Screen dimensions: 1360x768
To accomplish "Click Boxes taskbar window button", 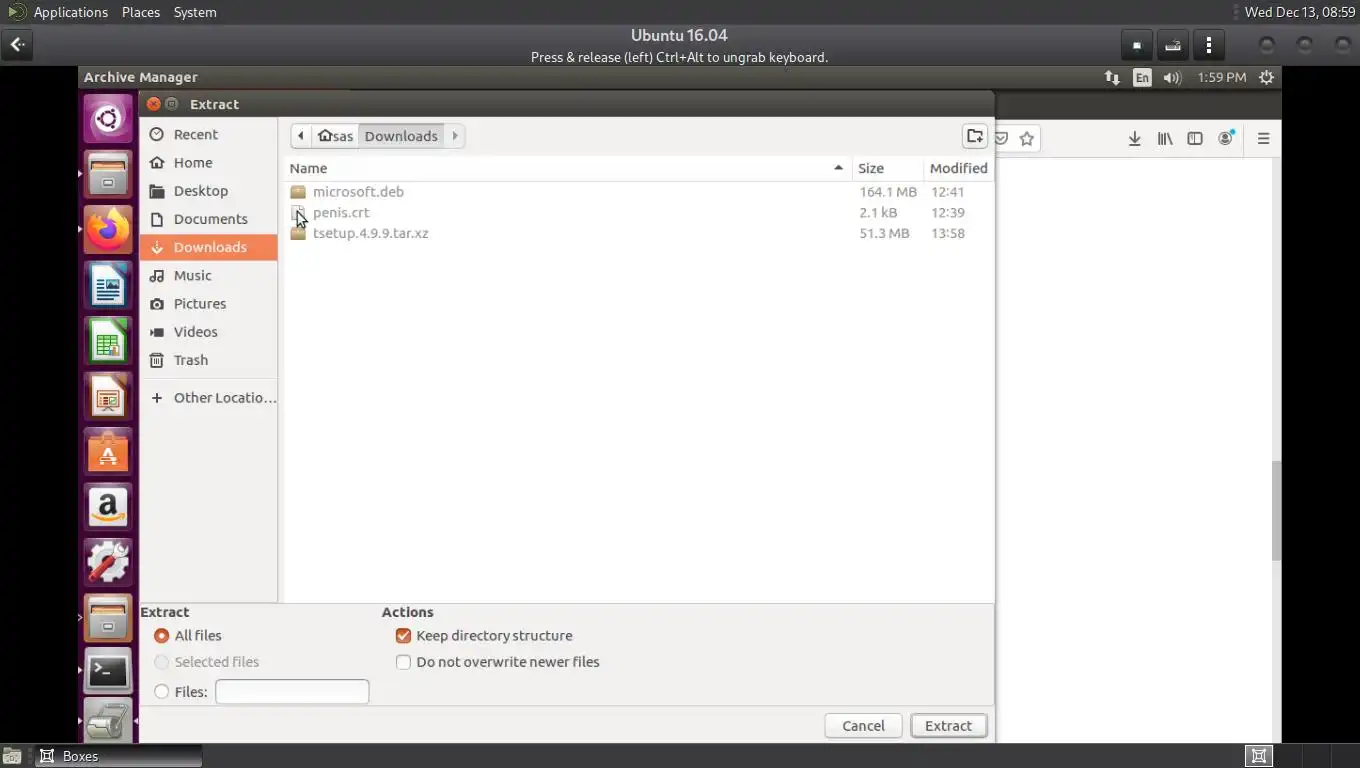I will (119, 756).
